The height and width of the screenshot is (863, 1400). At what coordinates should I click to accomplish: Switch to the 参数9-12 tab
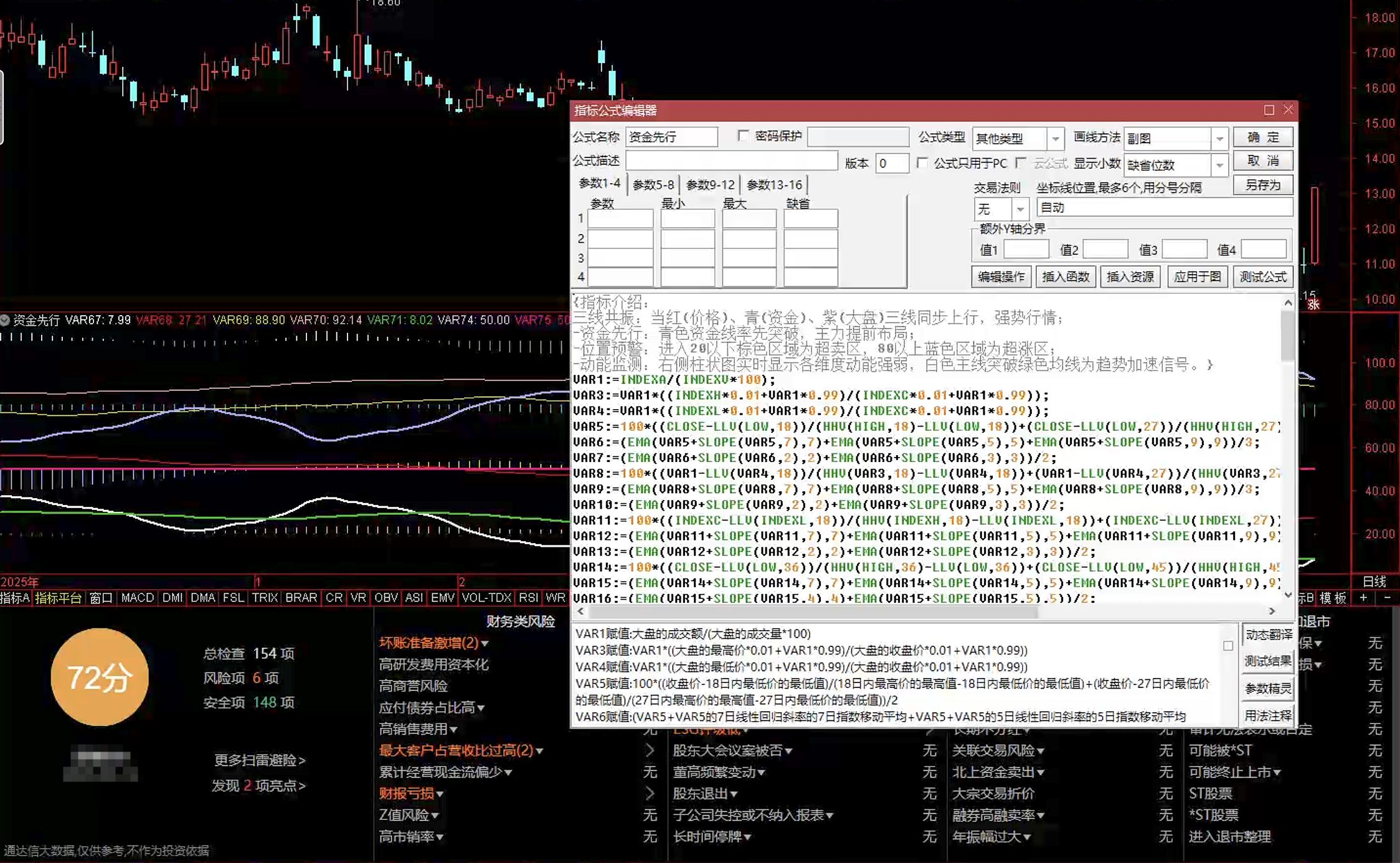tap(711, 185)
